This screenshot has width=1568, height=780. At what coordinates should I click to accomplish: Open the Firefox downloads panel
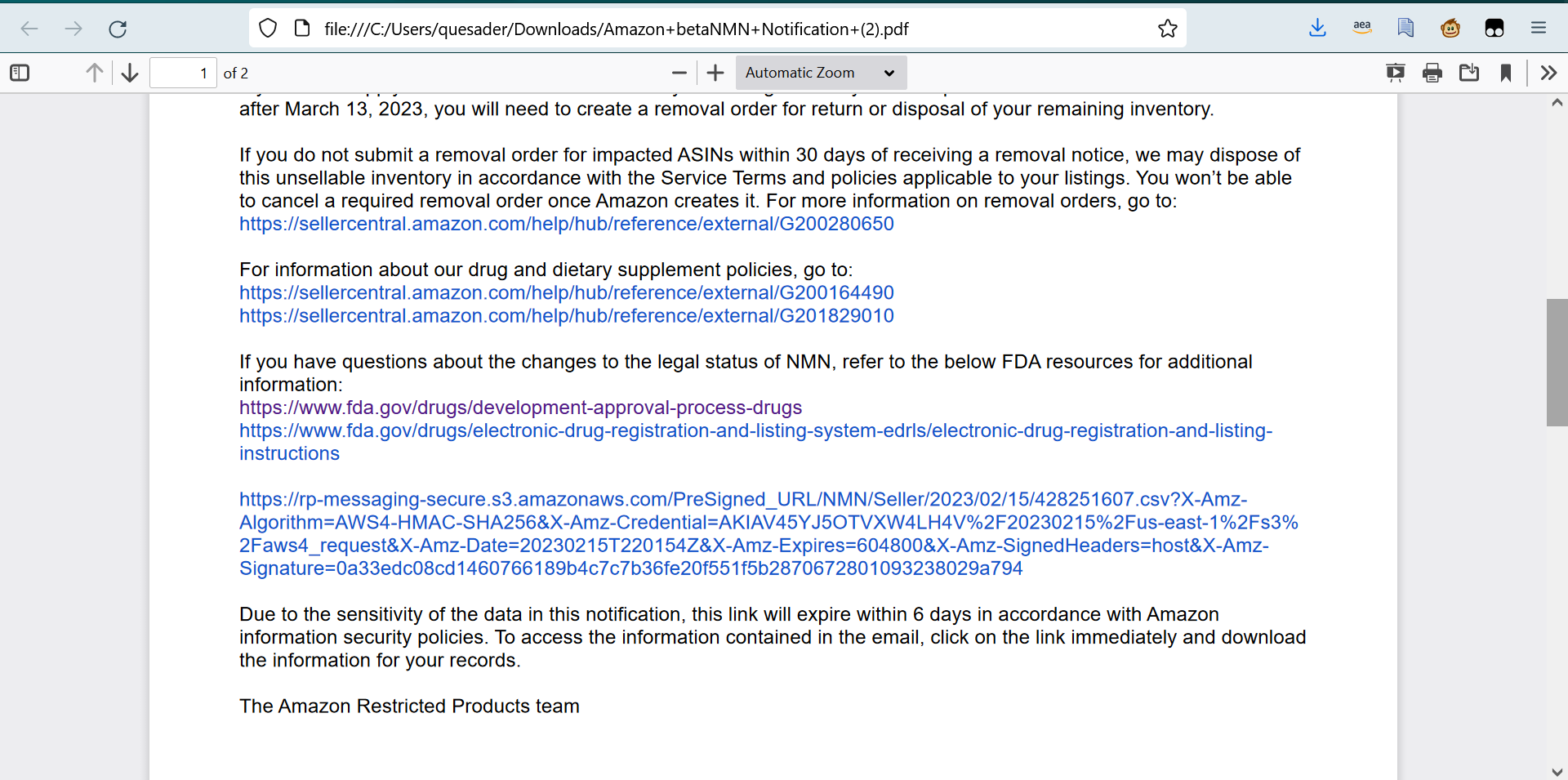pyautogui.click(x=1317, y=29)
